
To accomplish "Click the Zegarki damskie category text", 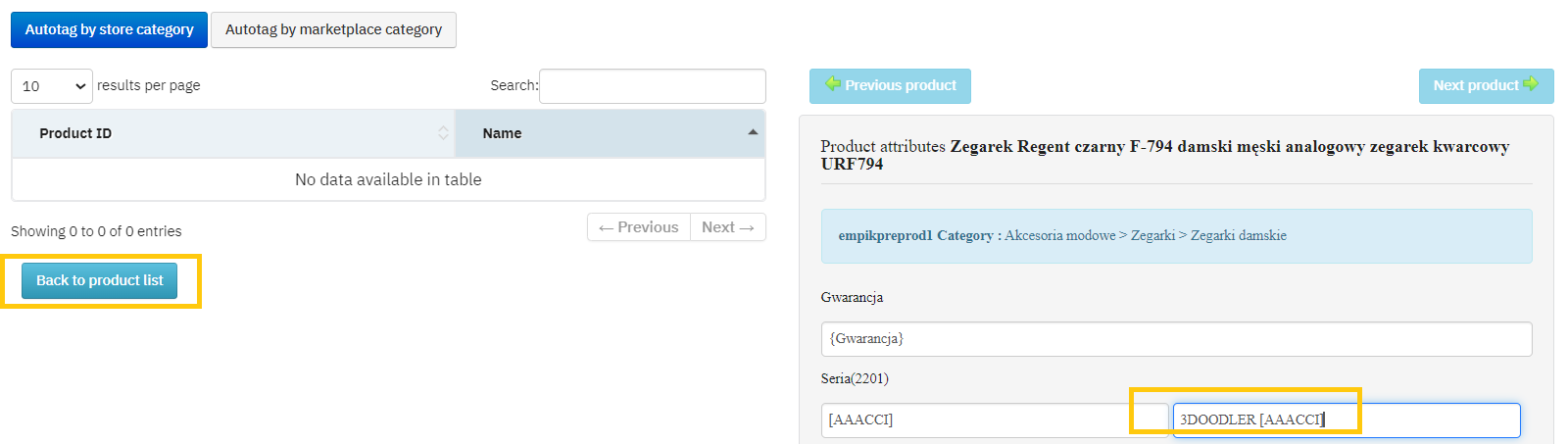I will tap(1238, 236).
